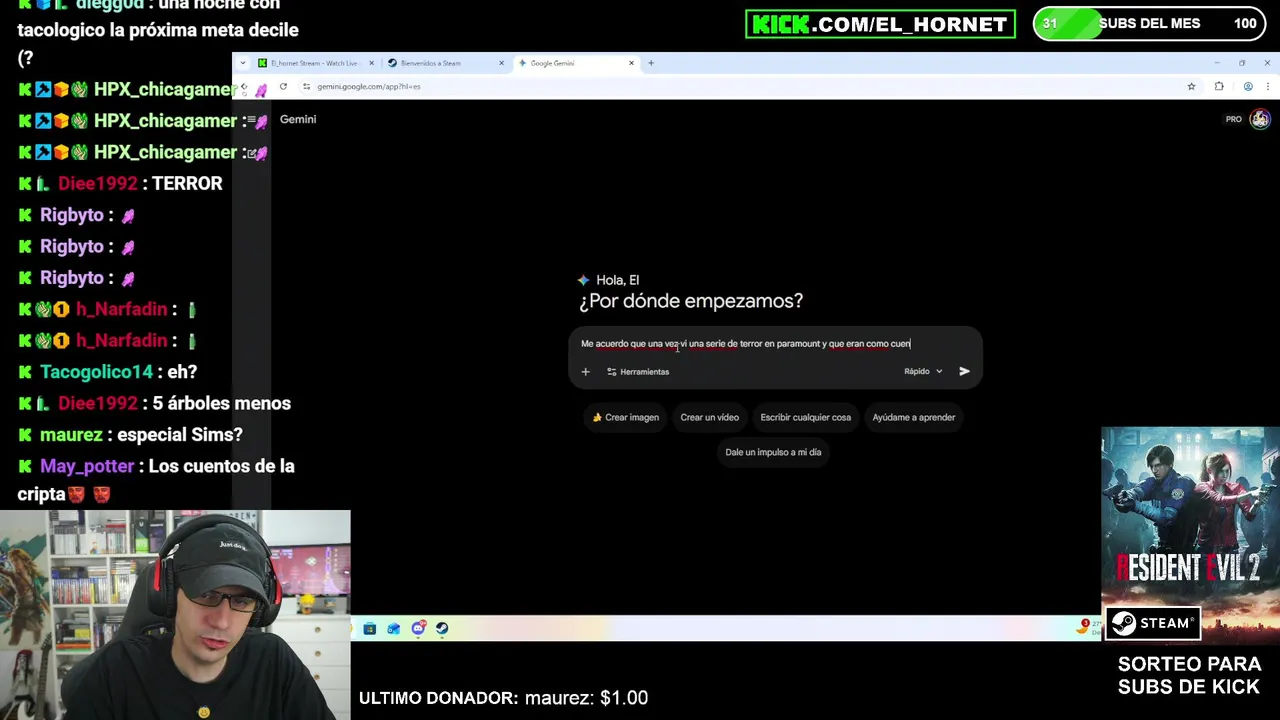The image size is (1280, 720).
Task: Click the Crear un vídeo suggestion chip
Action: (709, 417)
